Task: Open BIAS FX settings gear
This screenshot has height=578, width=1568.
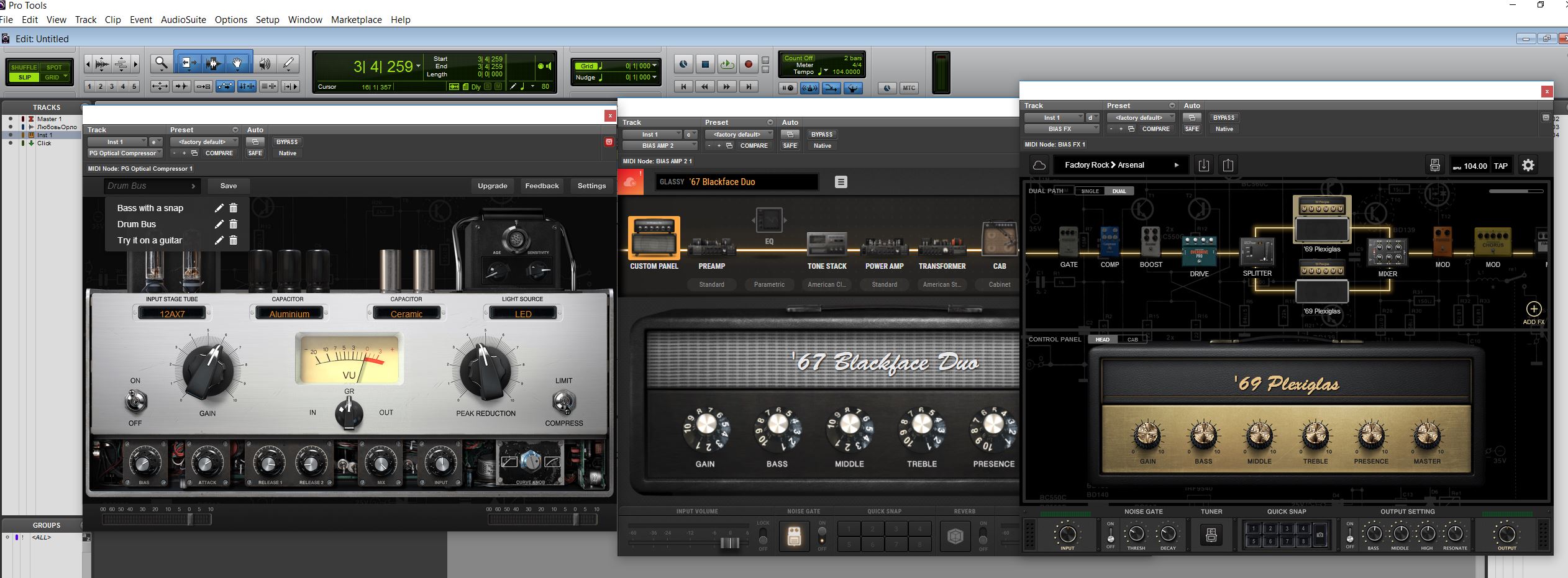Action: 1528,165
